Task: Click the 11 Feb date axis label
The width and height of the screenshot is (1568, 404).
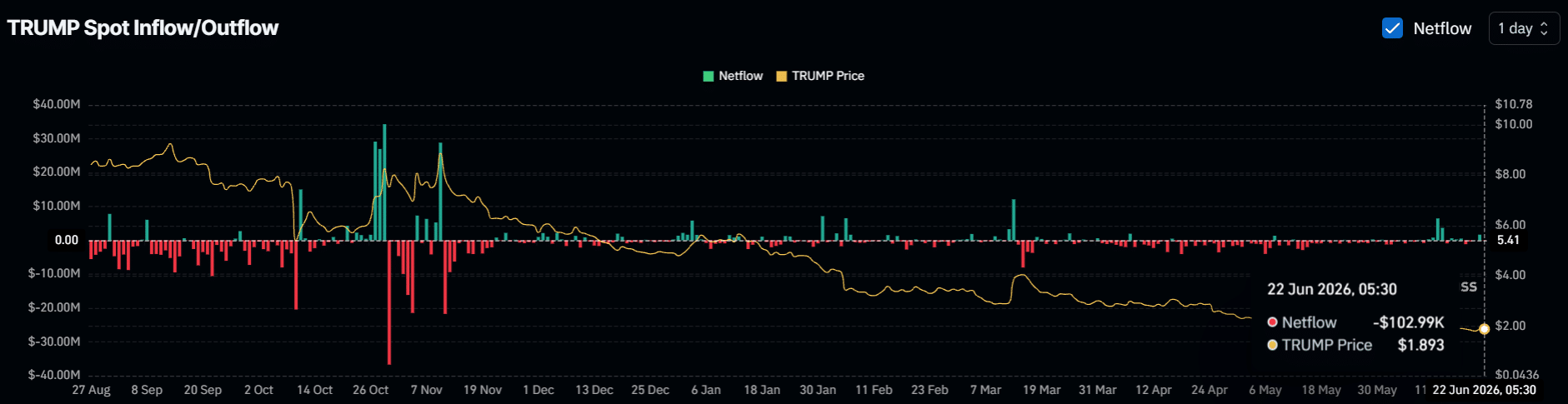Action: [x=874, y=390]
